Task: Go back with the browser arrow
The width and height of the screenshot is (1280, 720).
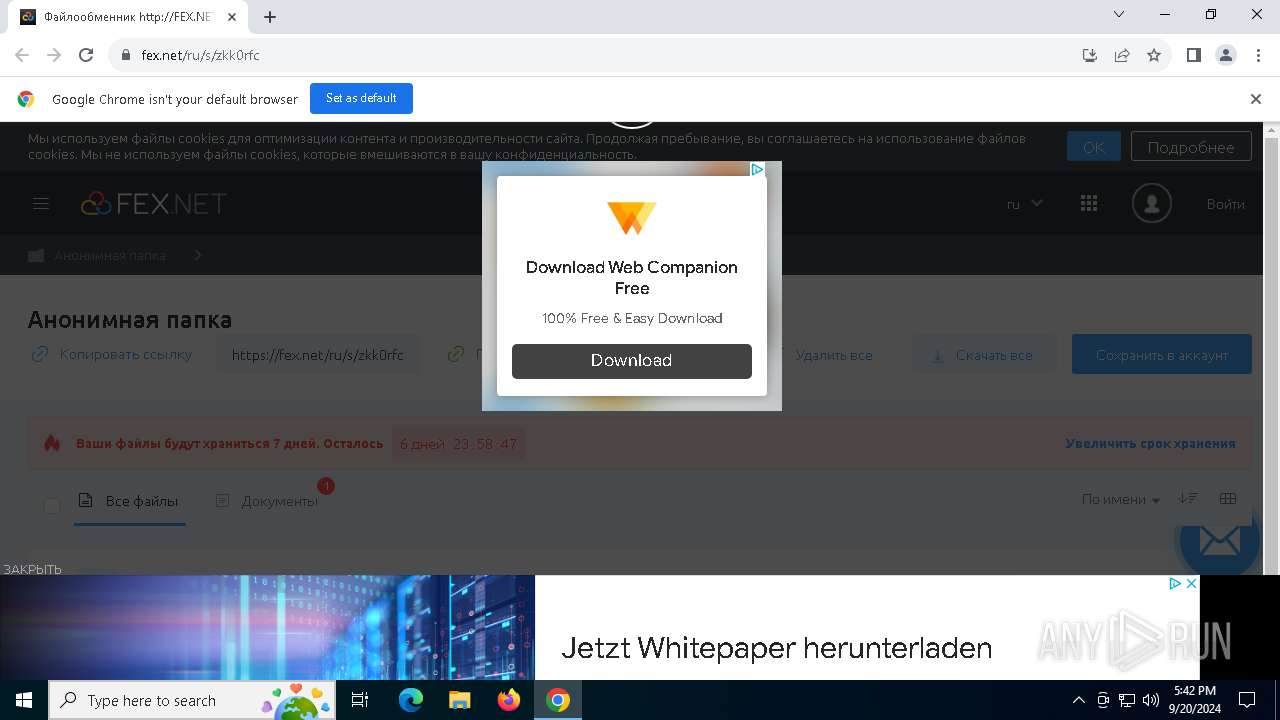Action: tap(22, 55)
